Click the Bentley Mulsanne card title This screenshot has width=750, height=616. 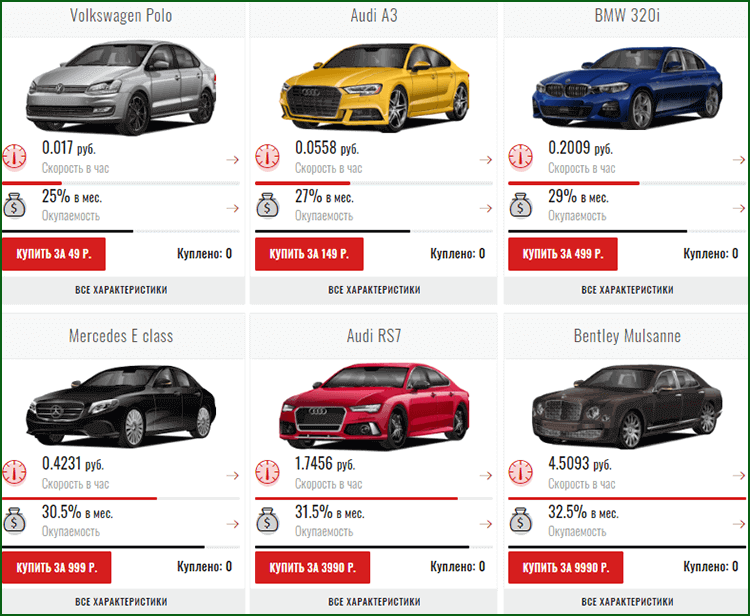click(627, 336)
